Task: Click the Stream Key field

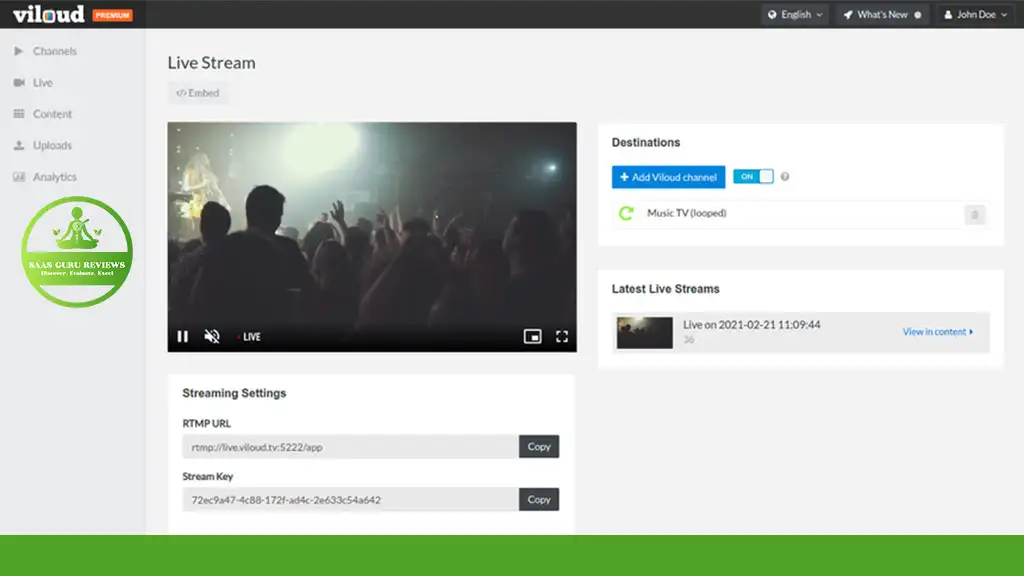Action: [351, 500]
